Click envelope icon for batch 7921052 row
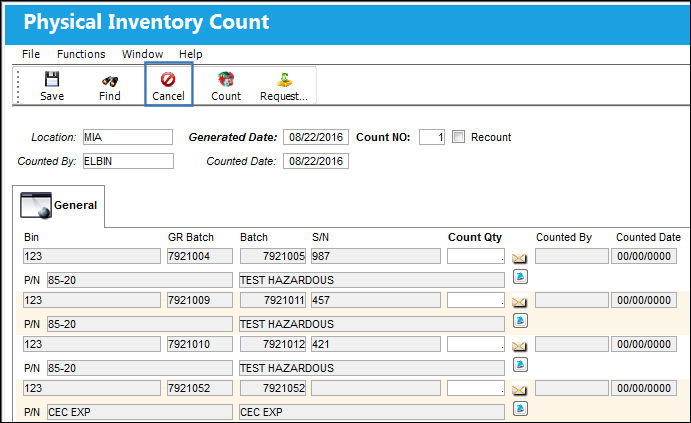The width and height of the screenshot is (691, 423). coord(520,390)
